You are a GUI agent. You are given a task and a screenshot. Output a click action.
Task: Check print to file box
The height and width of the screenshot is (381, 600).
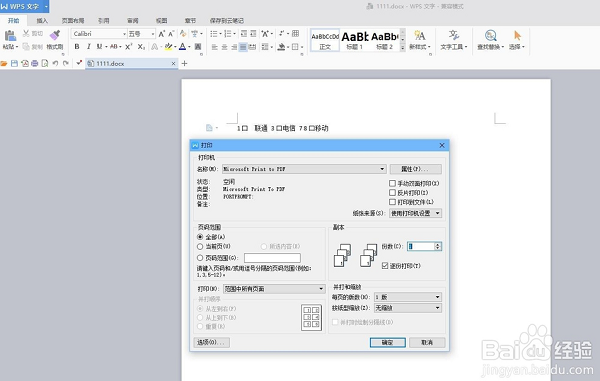tap(392, 202)
